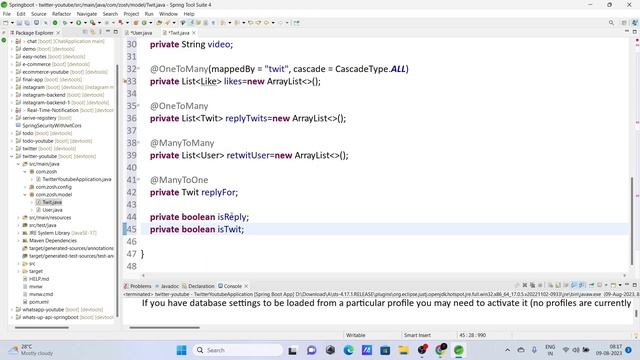This screenshot has height=360, width=640.
Task: Select pom.xml in Package Explorer
Action: point(36,302)
